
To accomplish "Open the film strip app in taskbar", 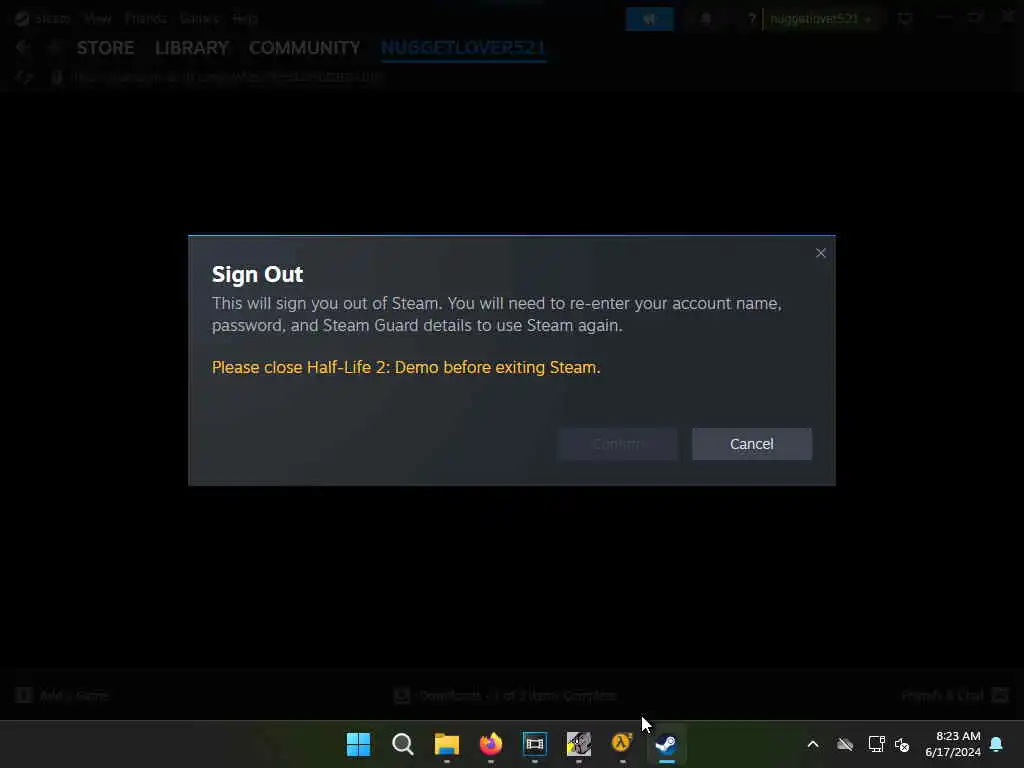I will [535, 744].
